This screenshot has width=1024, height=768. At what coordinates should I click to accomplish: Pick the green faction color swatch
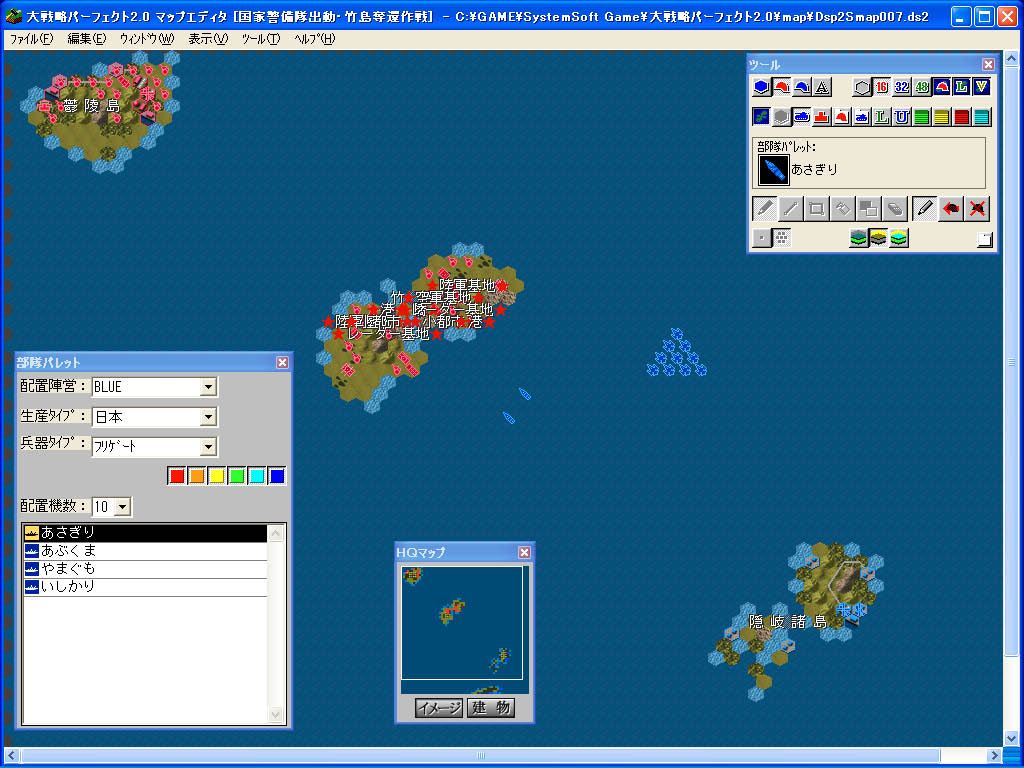click(237, 476)
